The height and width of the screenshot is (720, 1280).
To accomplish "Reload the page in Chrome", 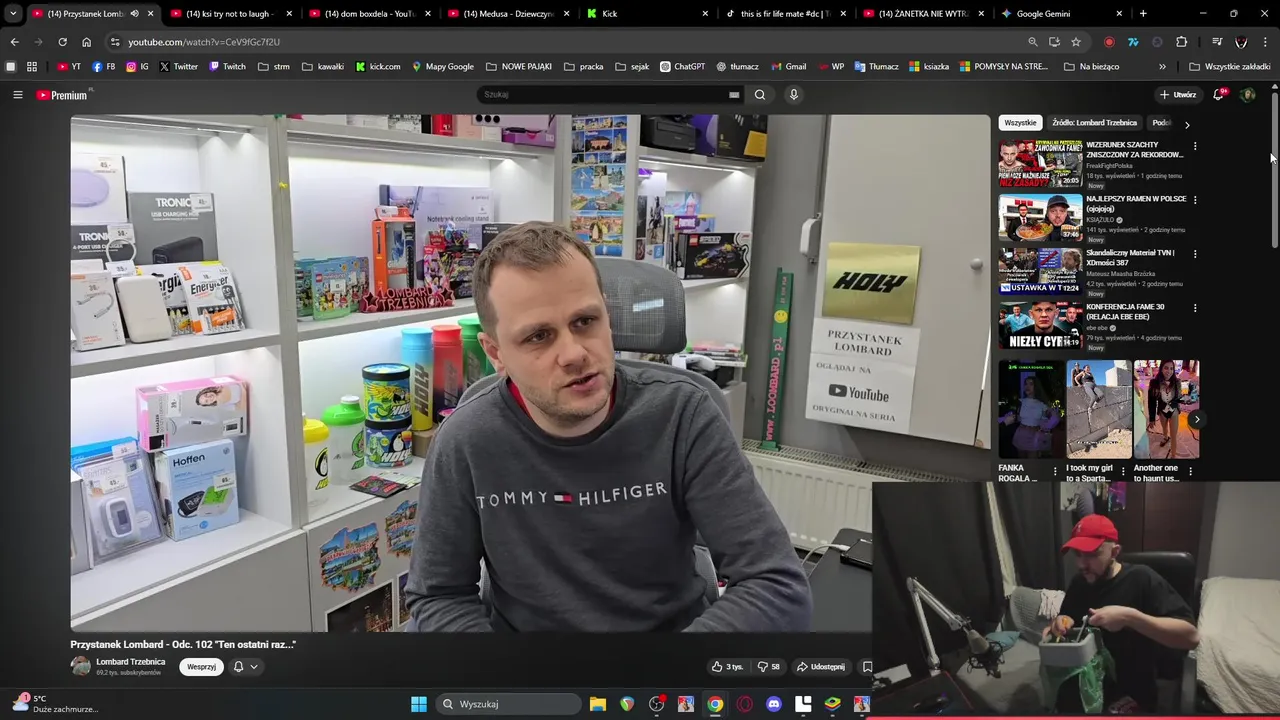I will coord(62,42).
